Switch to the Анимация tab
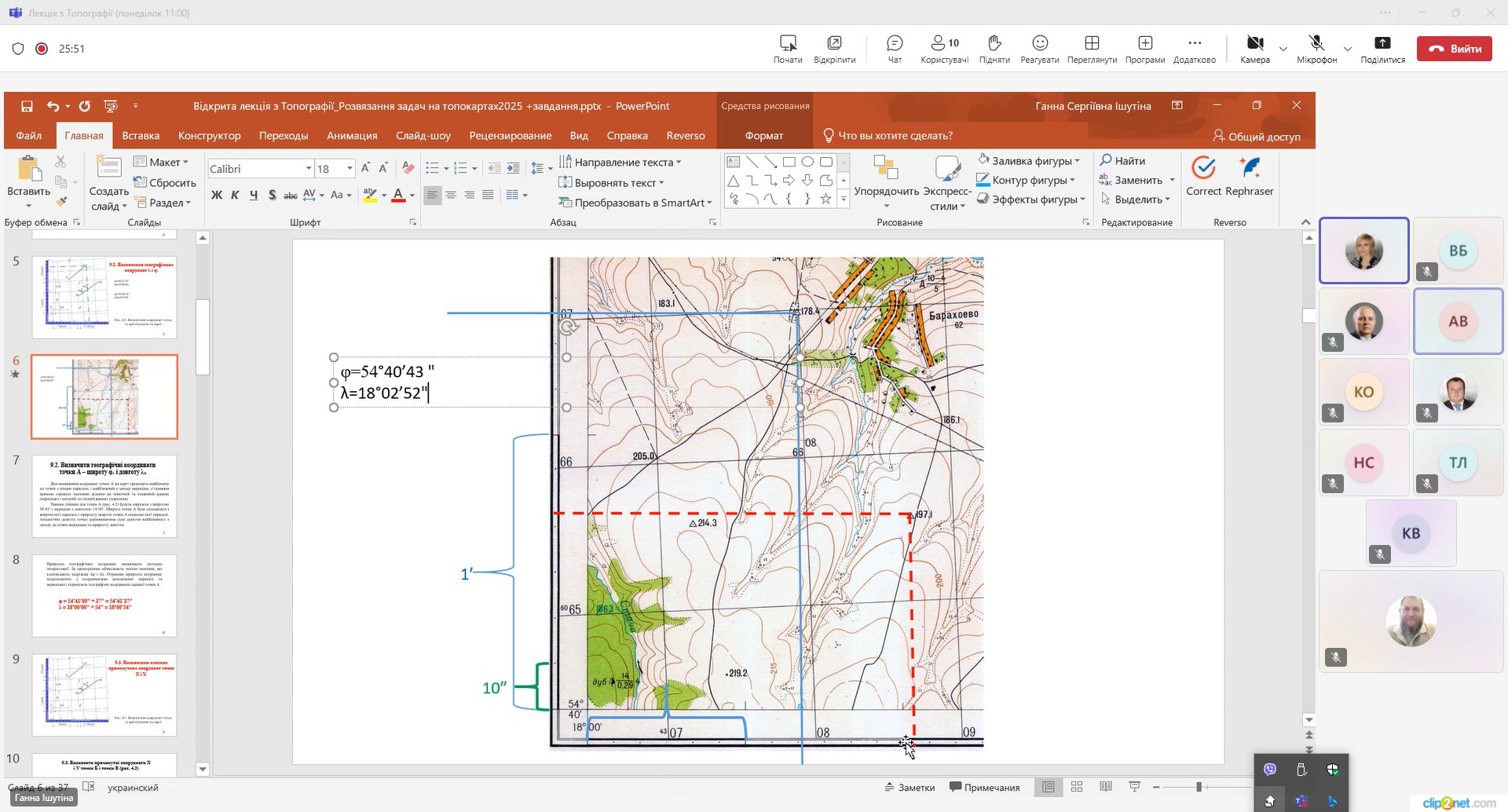 click(x=352, y=136)
